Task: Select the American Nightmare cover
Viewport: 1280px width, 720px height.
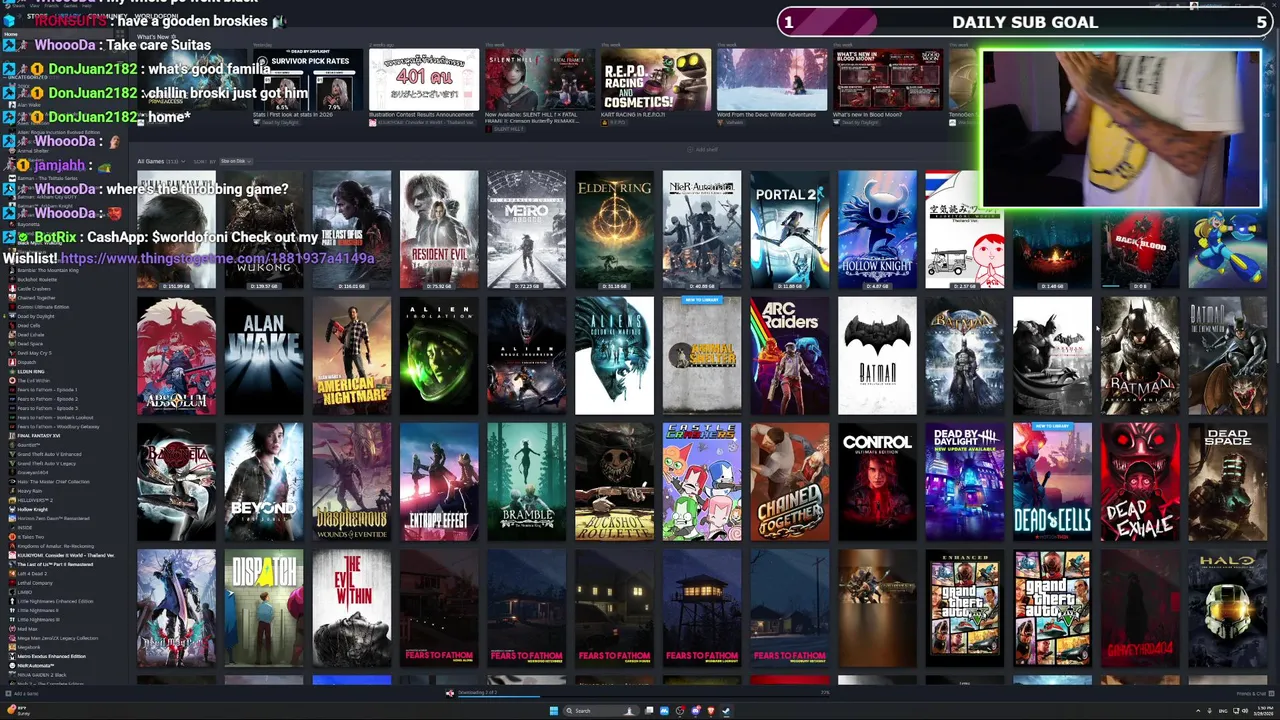Action: [351, 356]
